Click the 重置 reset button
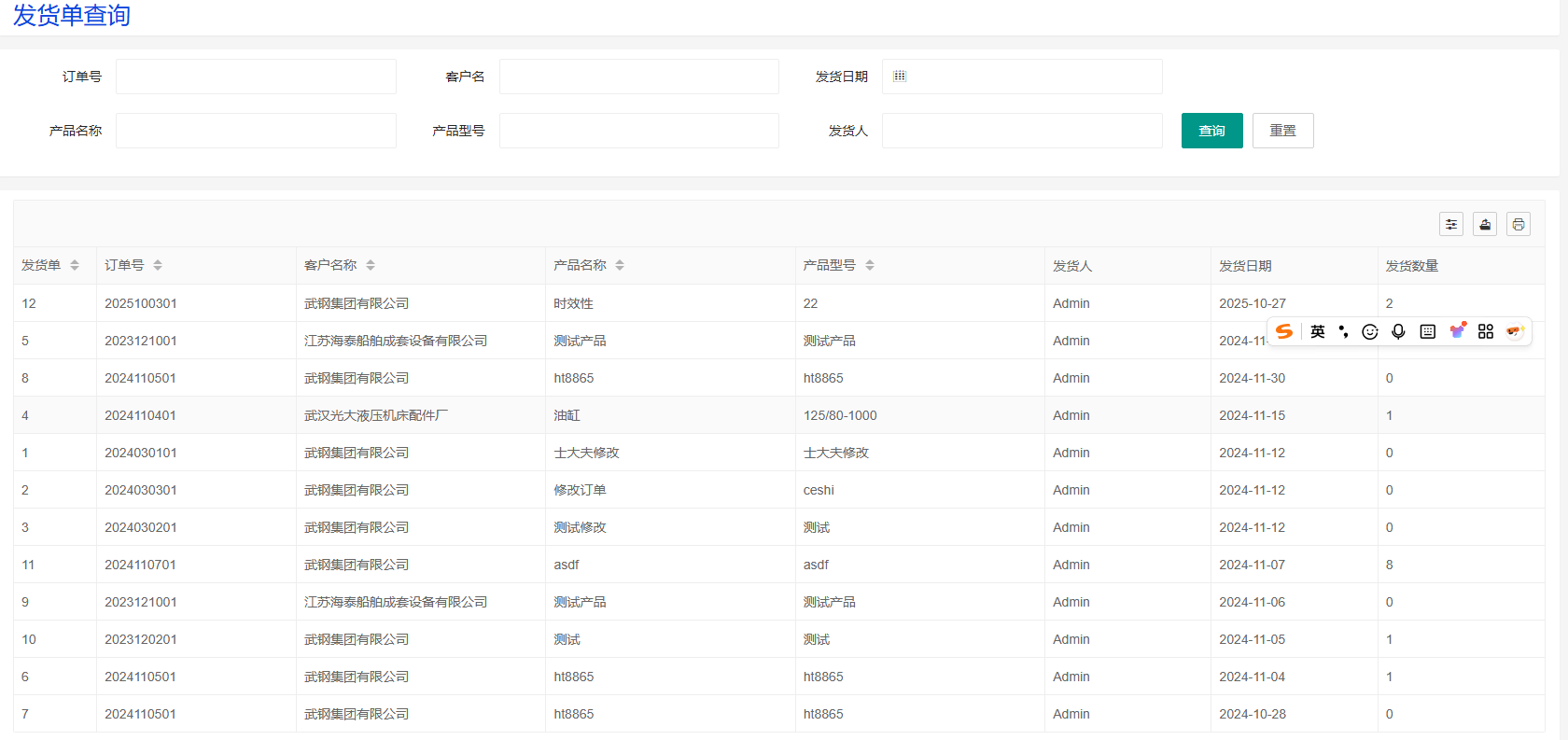The height and width of the screenshot is (740, 1568). (1283, 131)
